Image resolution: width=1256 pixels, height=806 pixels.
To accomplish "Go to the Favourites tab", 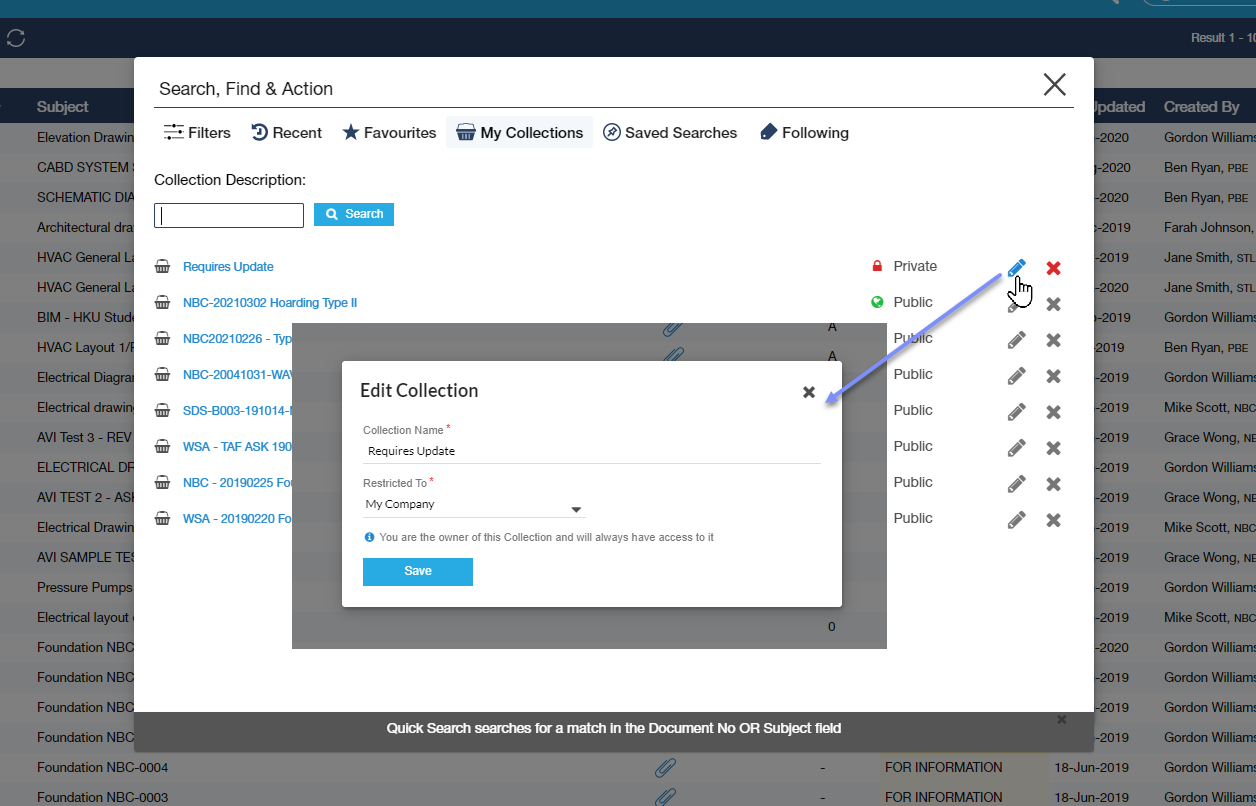I will [x=389, y=133].
